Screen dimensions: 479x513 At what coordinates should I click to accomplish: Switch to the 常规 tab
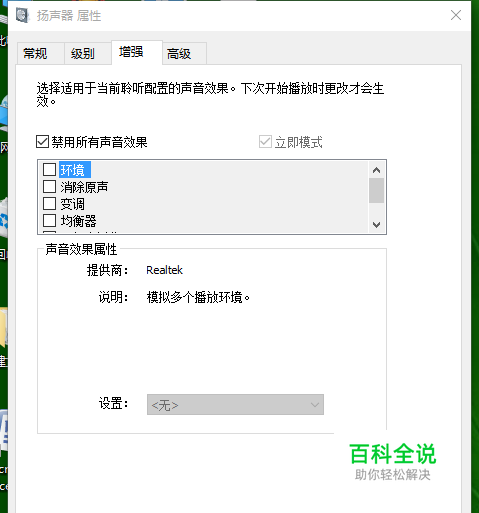click(41, 53)
